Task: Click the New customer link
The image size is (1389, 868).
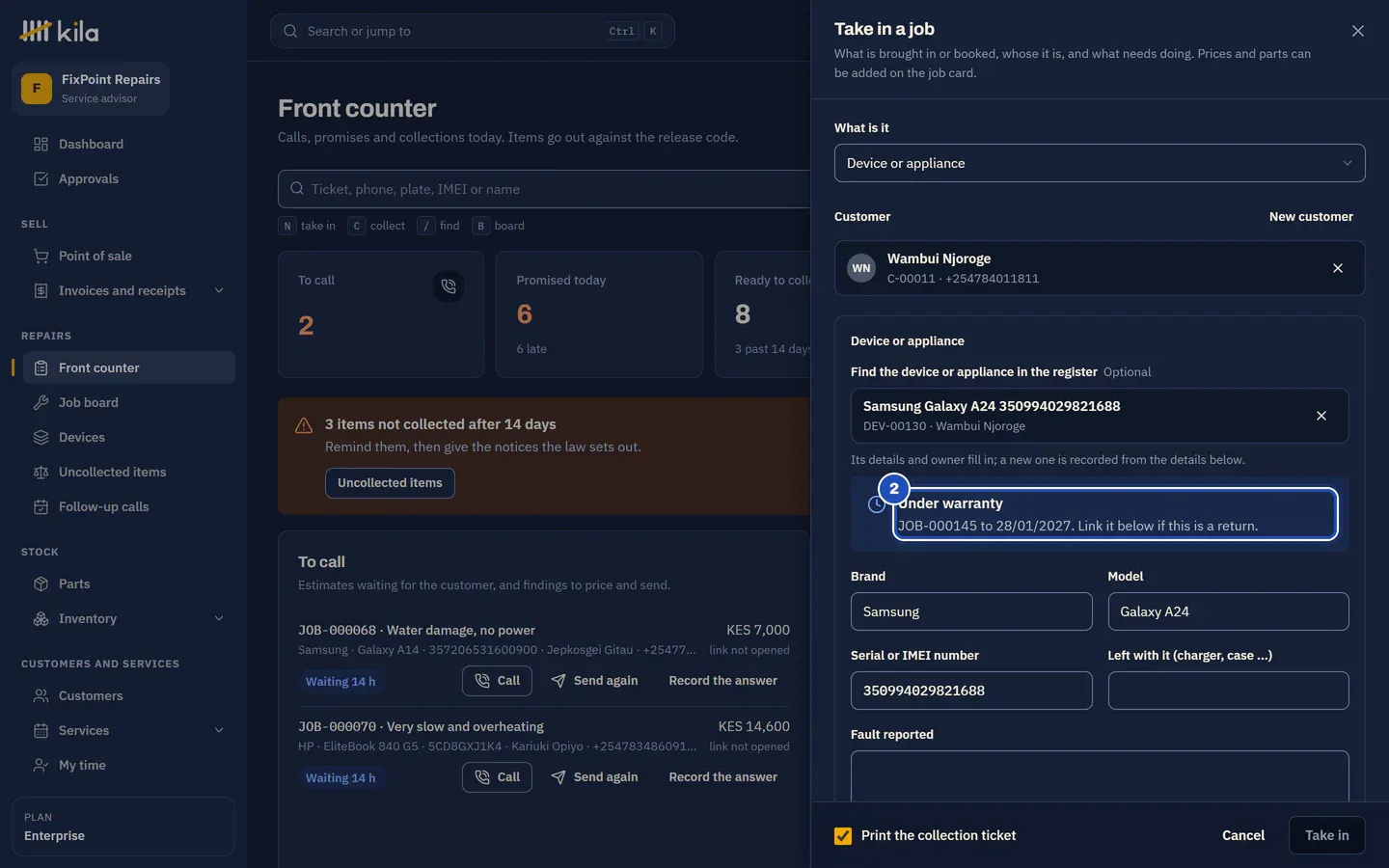Action: click(1311, 217)
